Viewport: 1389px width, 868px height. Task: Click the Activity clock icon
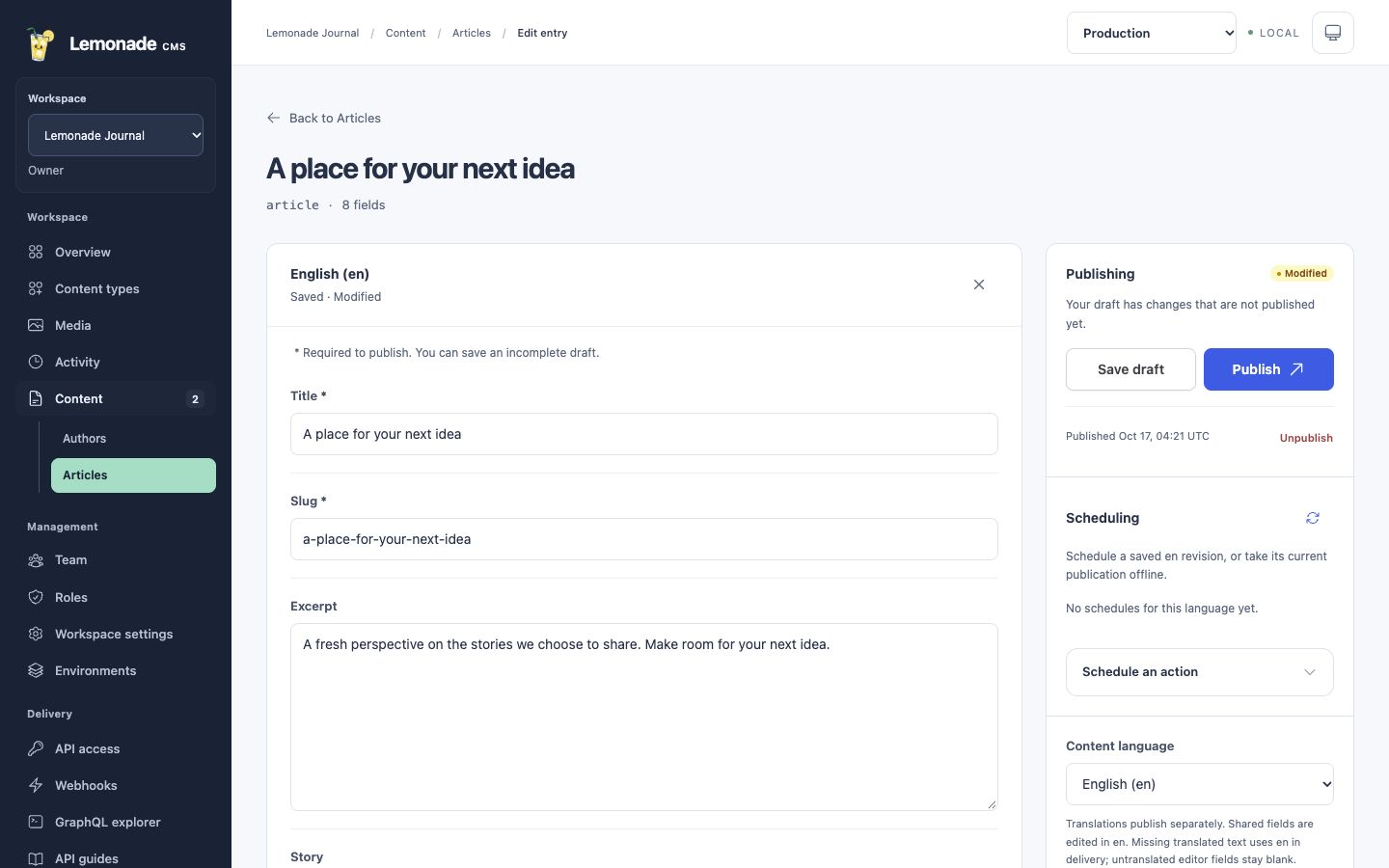36,362
